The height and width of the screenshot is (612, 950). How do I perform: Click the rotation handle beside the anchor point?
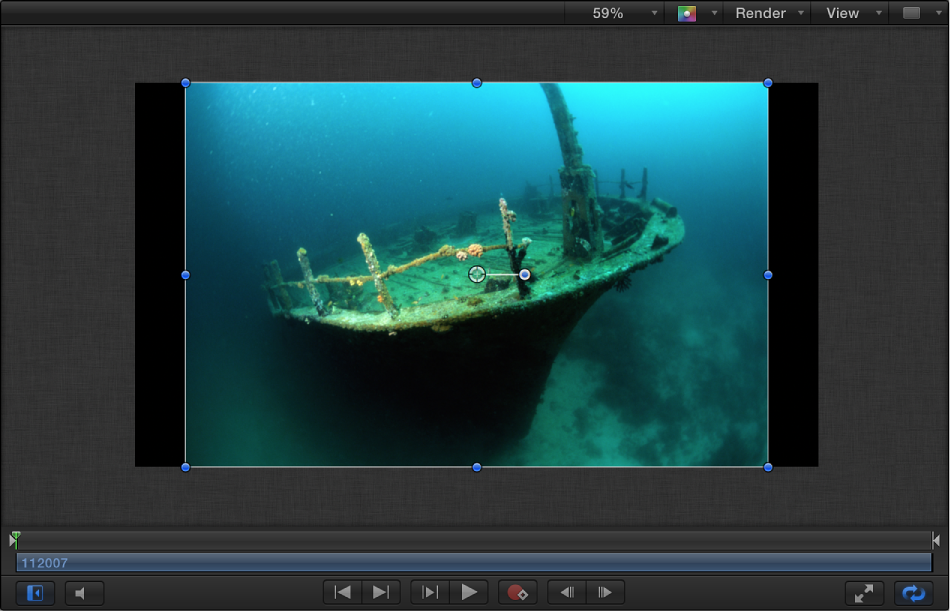click(x=525, y=274)
